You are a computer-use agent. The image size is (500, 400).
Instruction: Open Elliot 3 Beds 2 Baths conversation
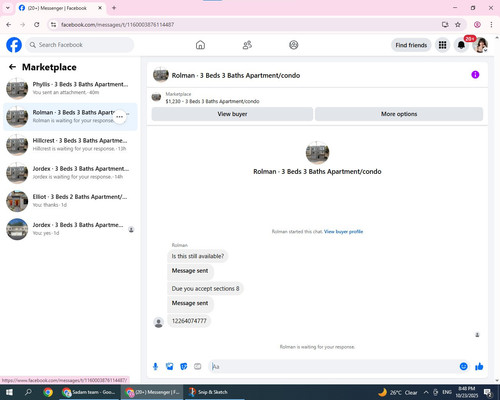(x=70, y=201)
